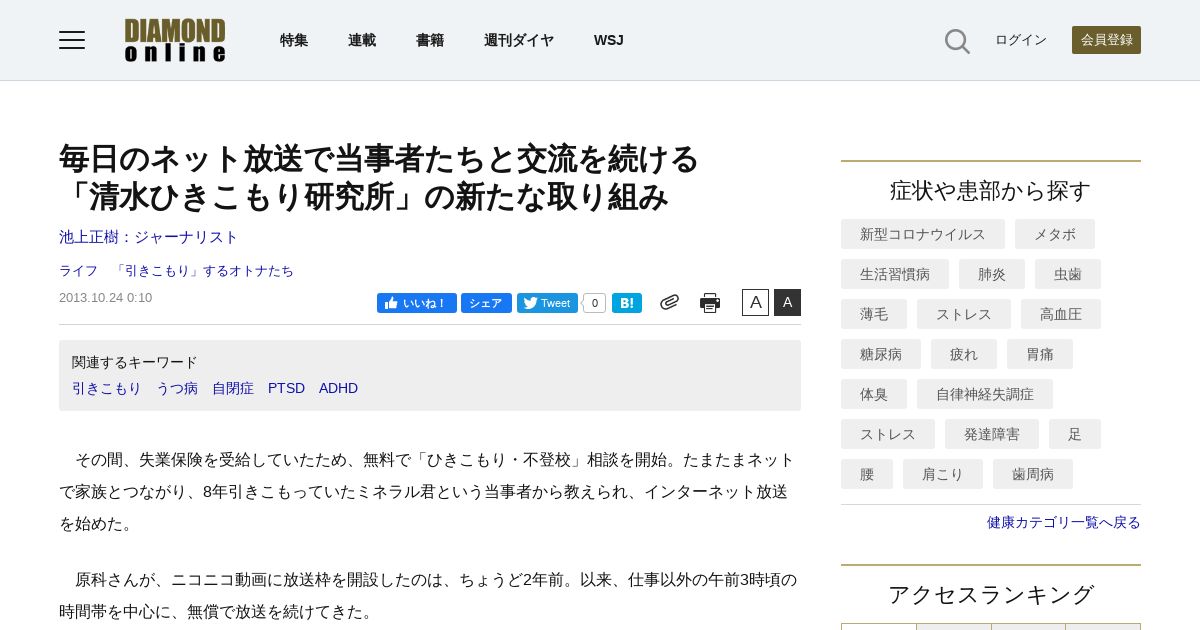Viewport: 1200px width, 630px height.
Task: Select the メタボ tag
Action: click(x=1055, y=234)
